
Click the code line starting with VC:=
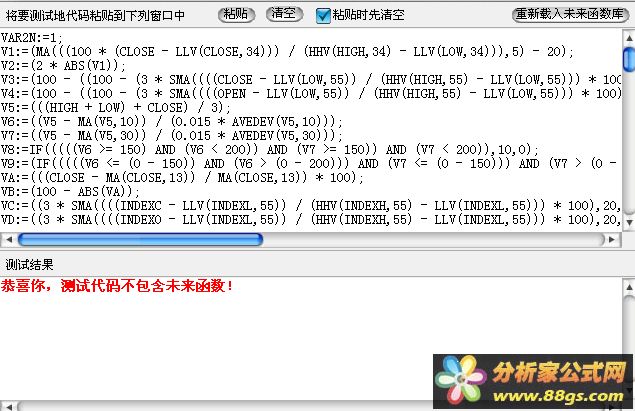311,206
